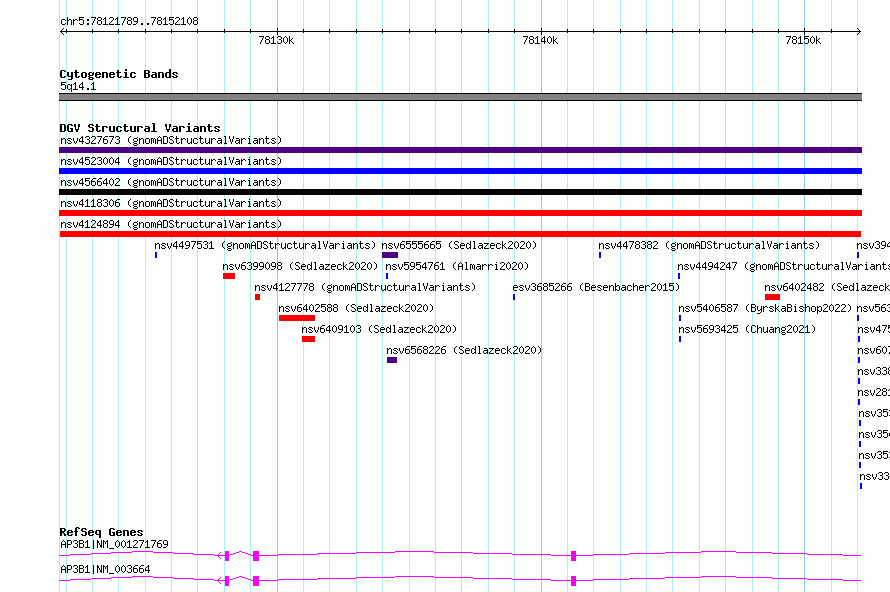This screenshot has height=592, width=890.
Task: Open the nsv6402482 Sedlazeck variant label
Action: [x=827, y=287]
